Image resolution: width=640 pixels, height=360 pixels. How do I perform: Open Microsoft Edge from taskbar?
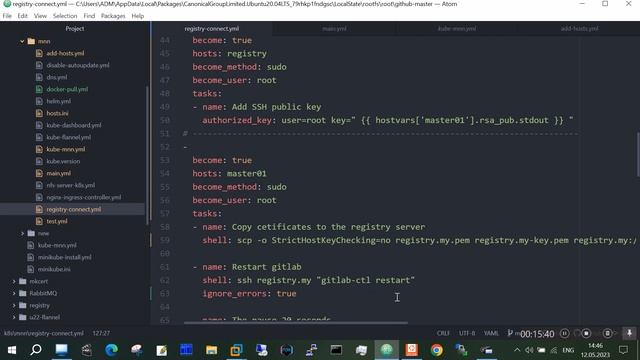[111, 350]
